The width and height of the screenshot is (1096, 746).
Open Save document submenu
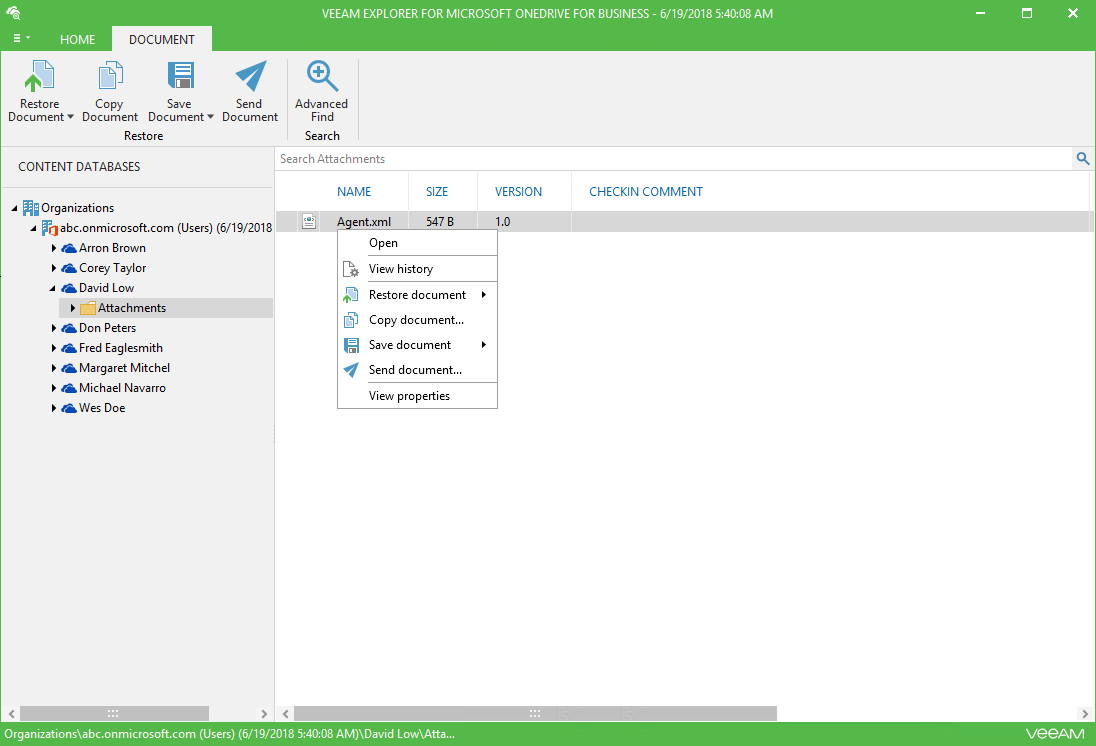pos(417,345)
